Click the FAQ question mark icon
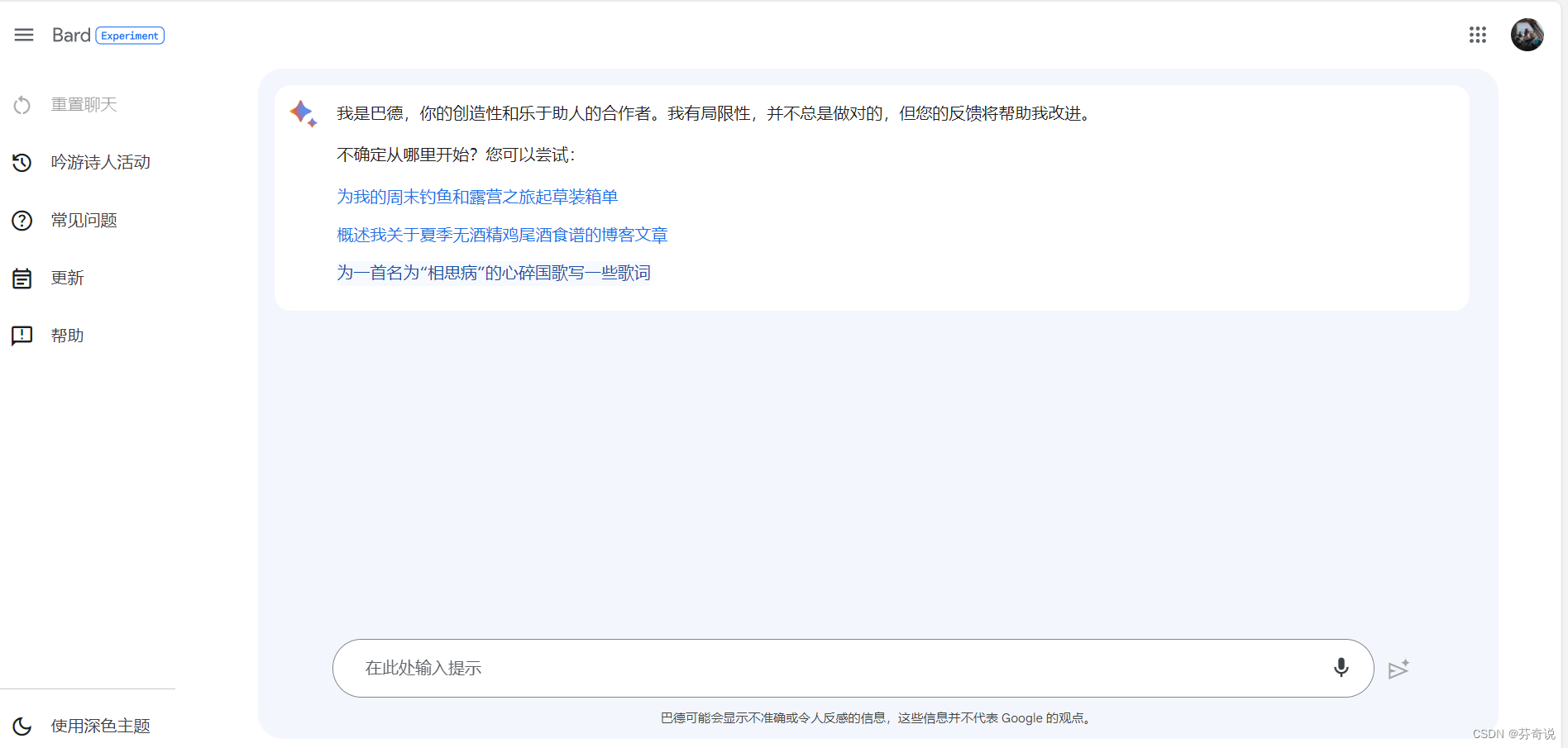 [22, 221]
